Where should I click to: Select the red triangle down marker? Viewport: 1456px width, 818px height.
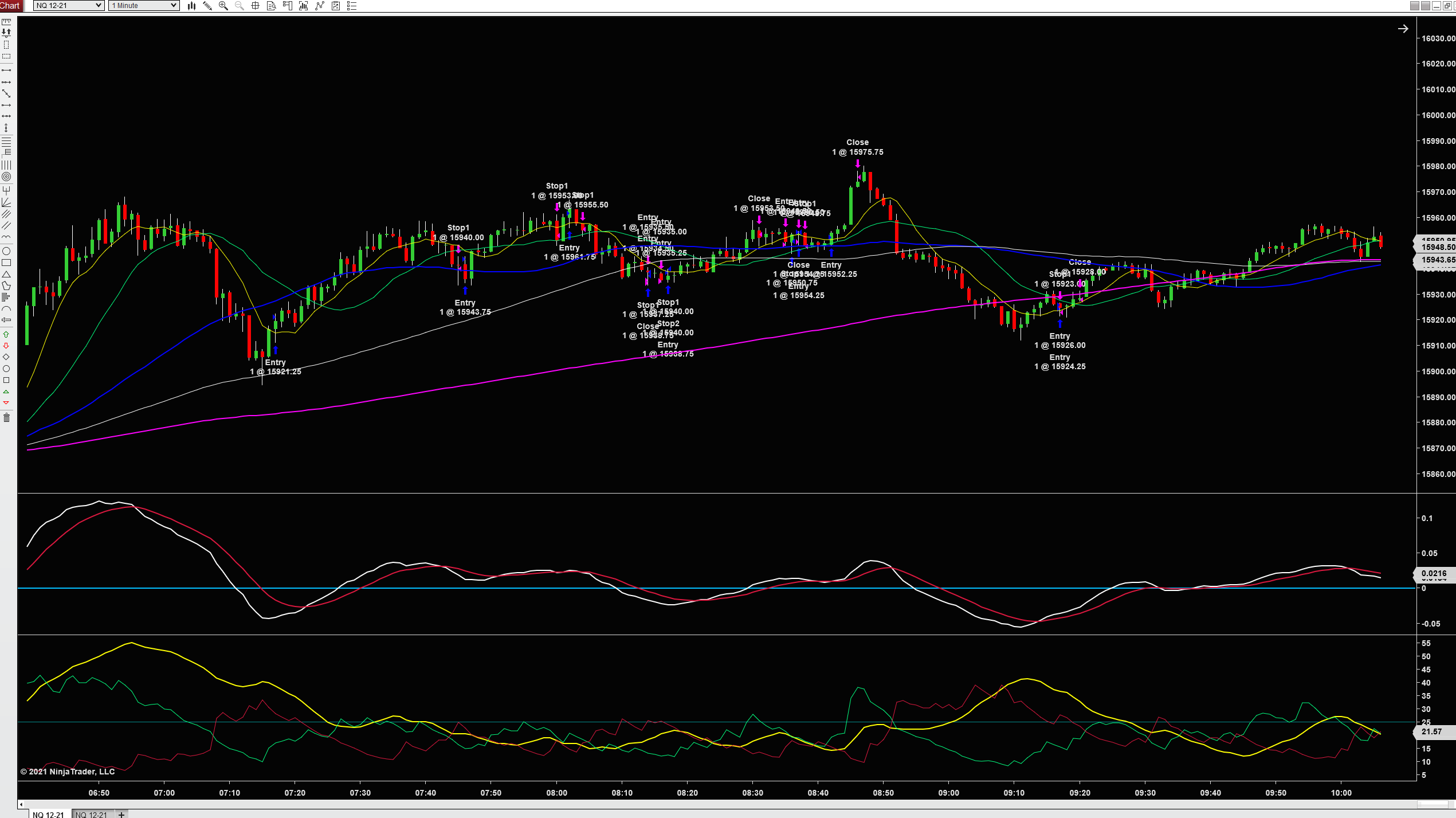6,403
